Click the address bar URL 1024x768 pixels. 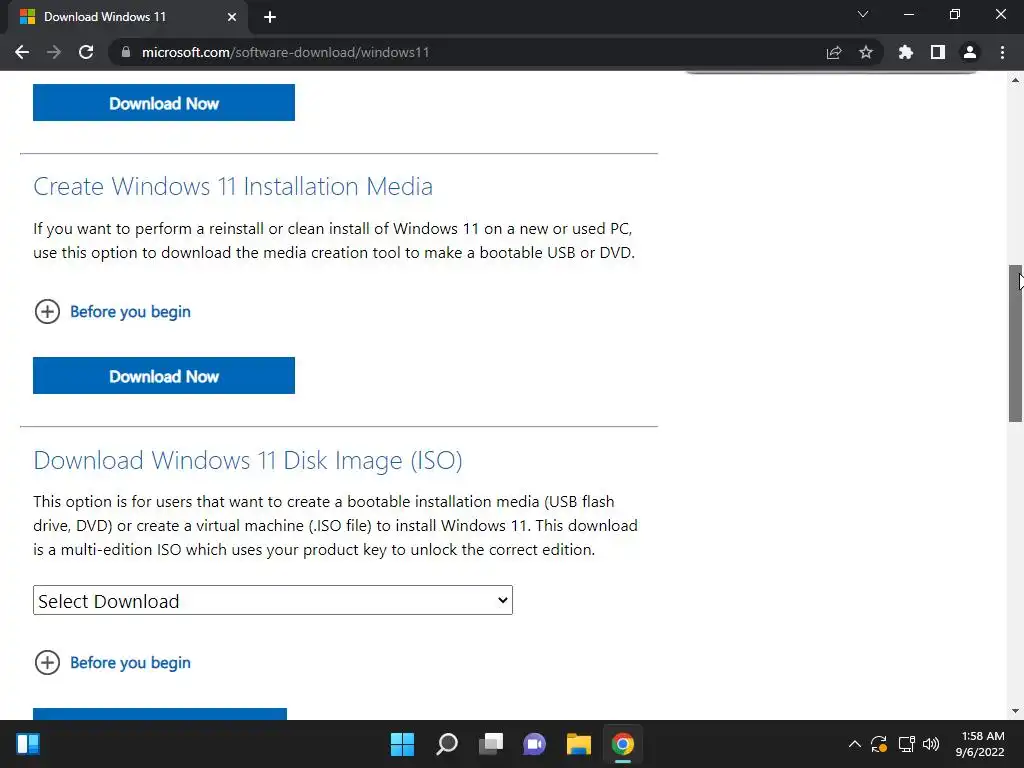[285, 52]
